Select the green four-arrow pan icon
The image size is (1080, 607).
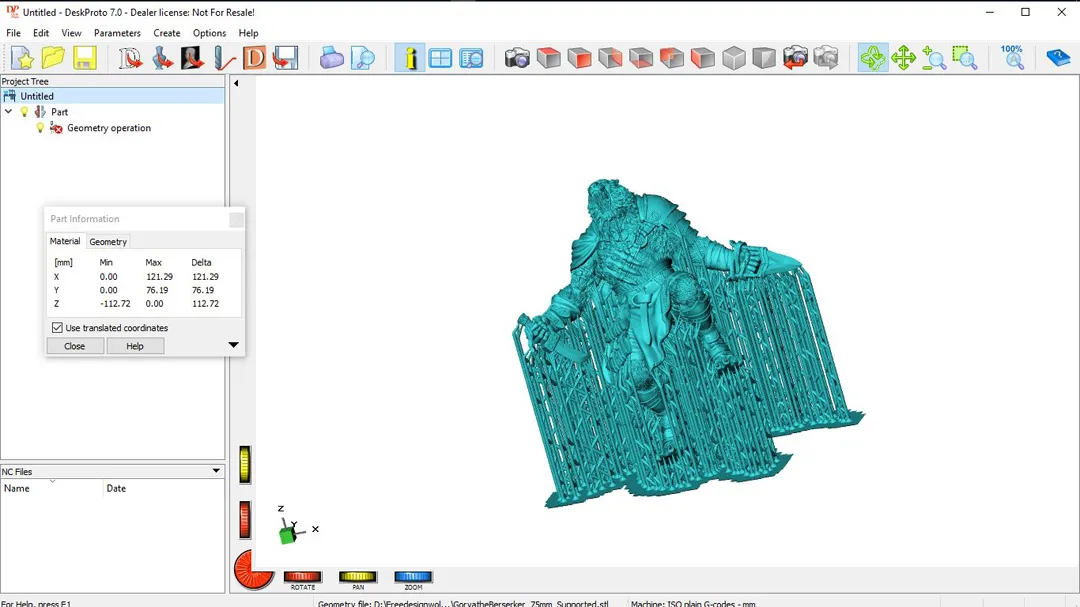[903, 59]
